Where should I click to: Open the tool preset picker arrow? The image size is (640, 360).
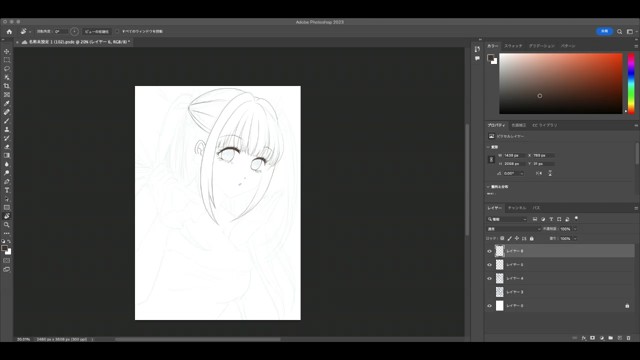point(30,31)
